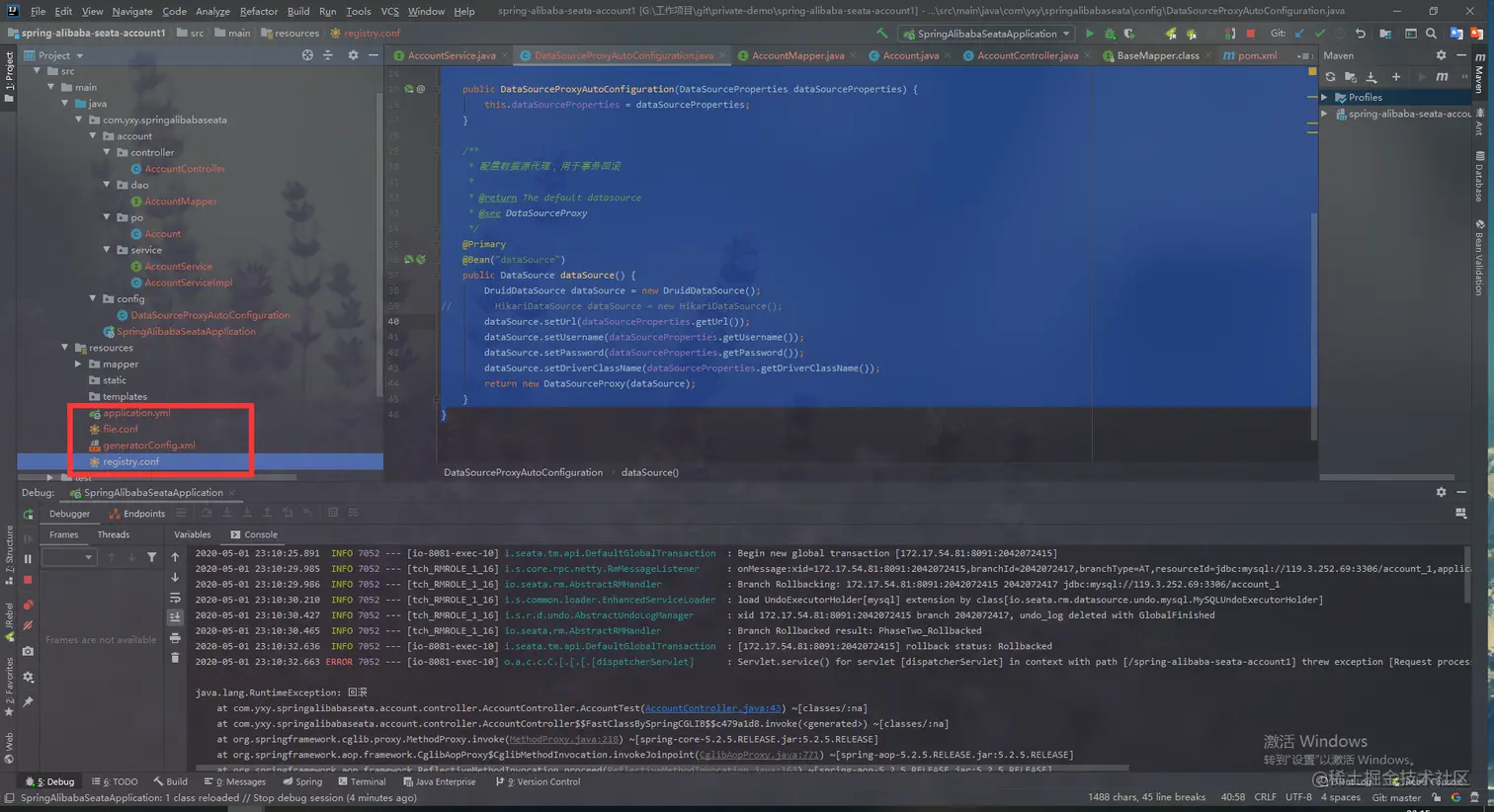Stop the debug session with red square
The image size is (1494, 812).
(x=28, y=581)
